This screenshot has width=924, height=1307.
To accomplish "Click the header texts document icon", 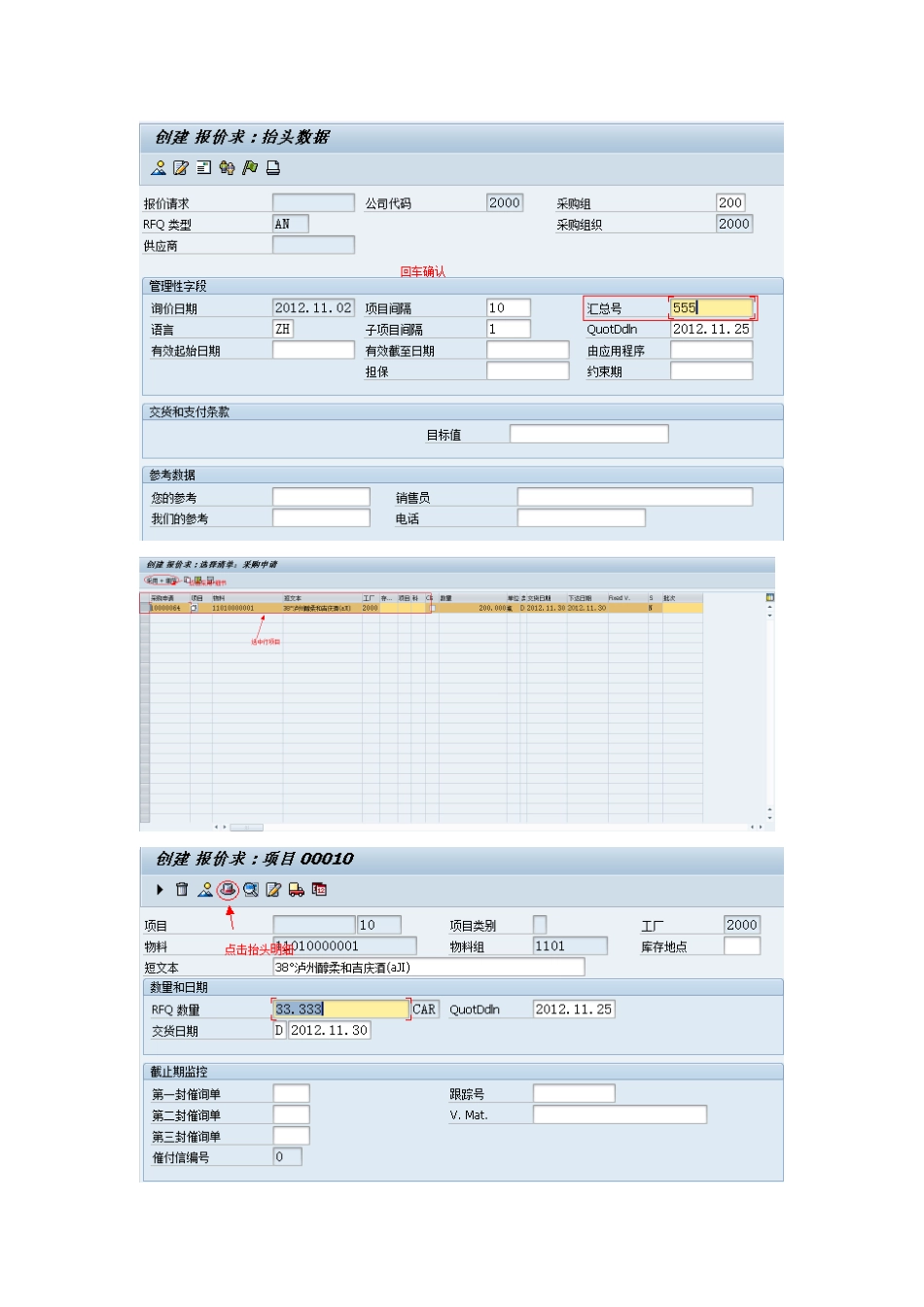I will coord(203,168).
